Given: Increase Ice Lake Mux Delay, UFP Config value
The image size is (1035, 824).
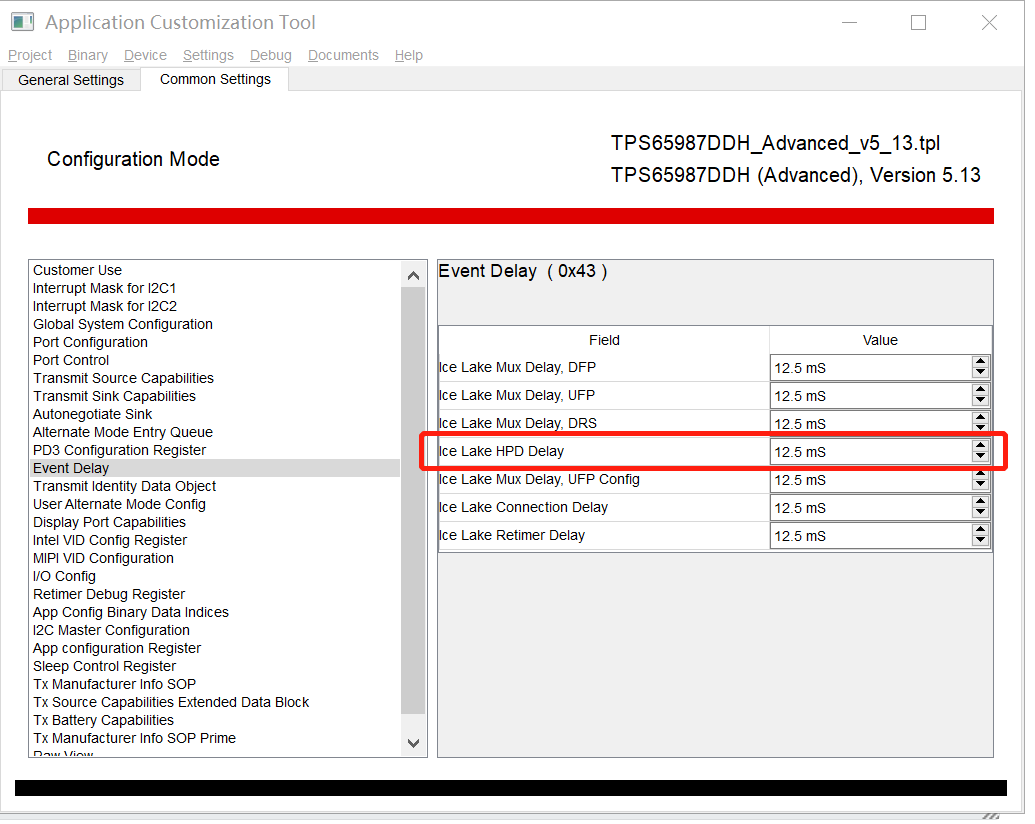Looking at the screenshot, I should pos(980,474).
